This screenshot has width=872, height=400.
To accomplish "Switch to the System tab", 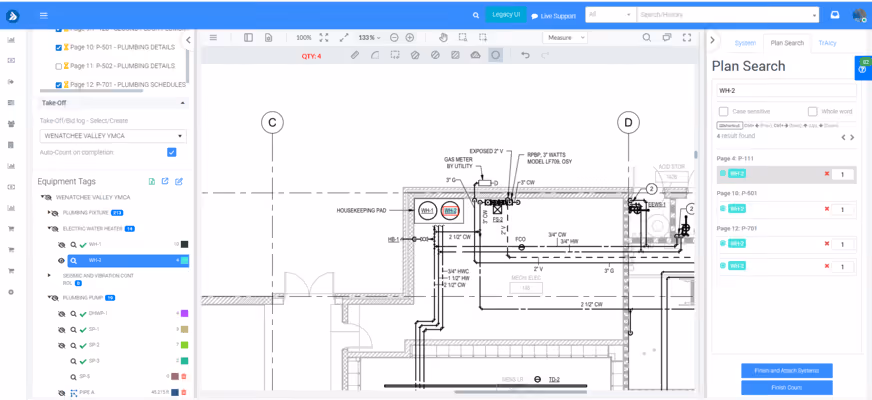I will (745, 43).
